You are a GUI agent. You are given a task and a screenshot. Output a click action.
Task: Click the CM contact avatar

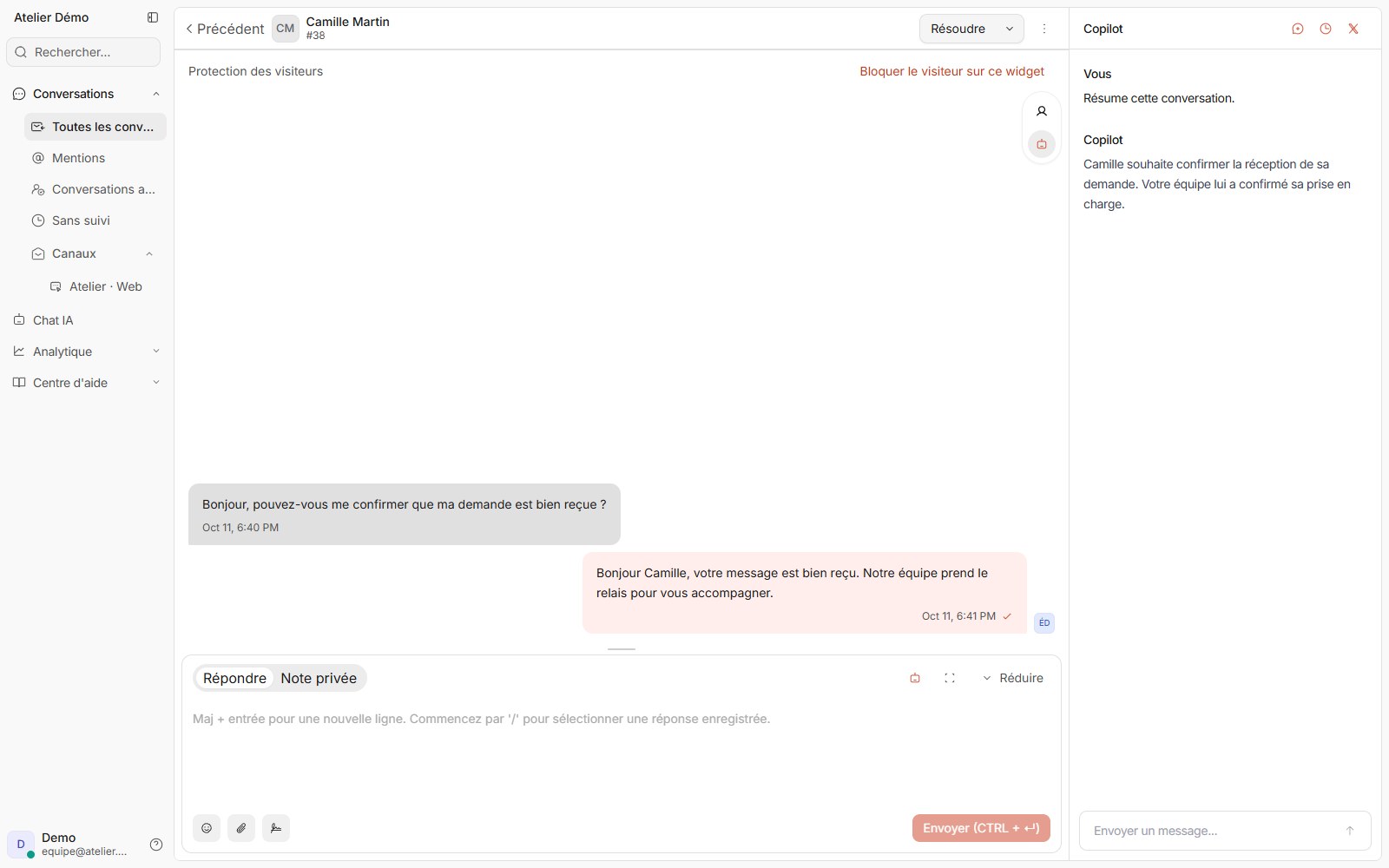(286, 29)
